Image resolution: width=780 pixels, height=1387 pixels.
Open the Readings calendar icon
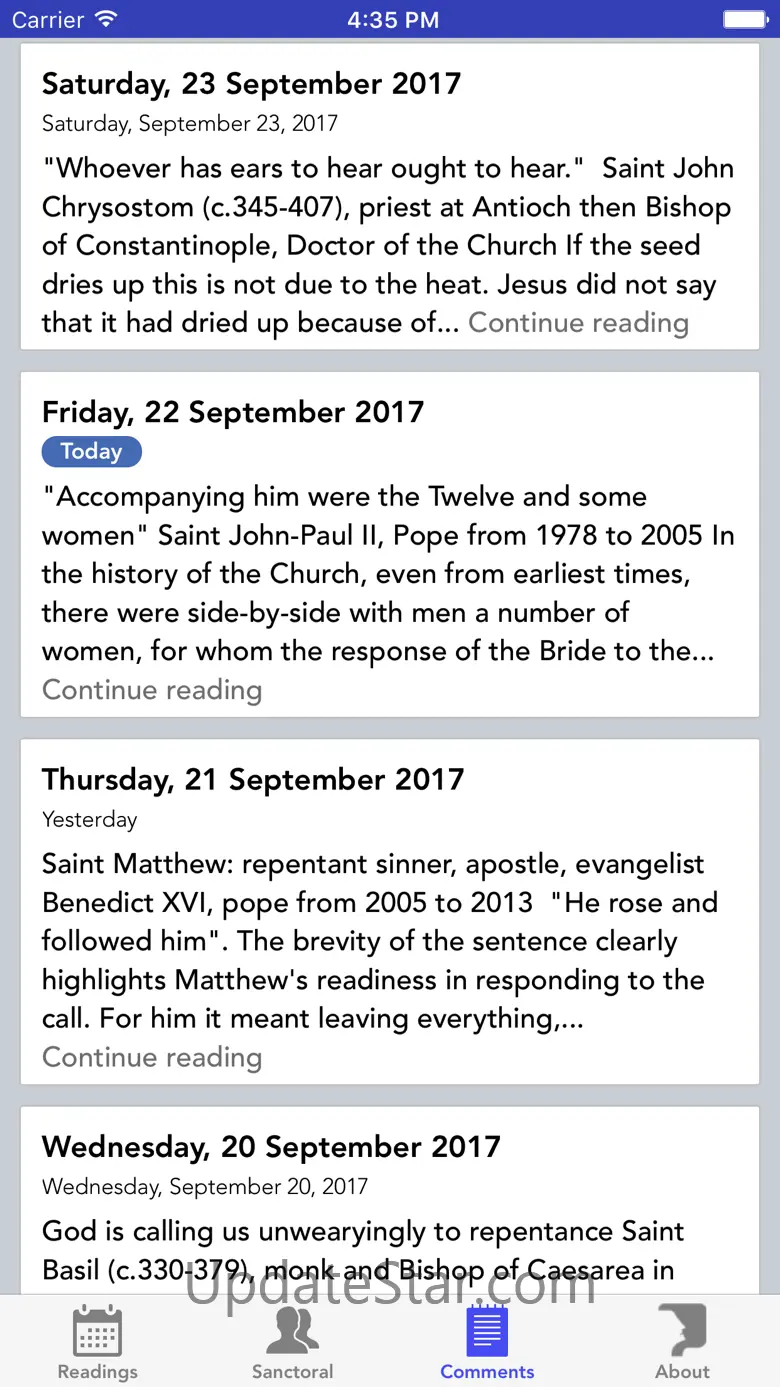point(97,1330)
